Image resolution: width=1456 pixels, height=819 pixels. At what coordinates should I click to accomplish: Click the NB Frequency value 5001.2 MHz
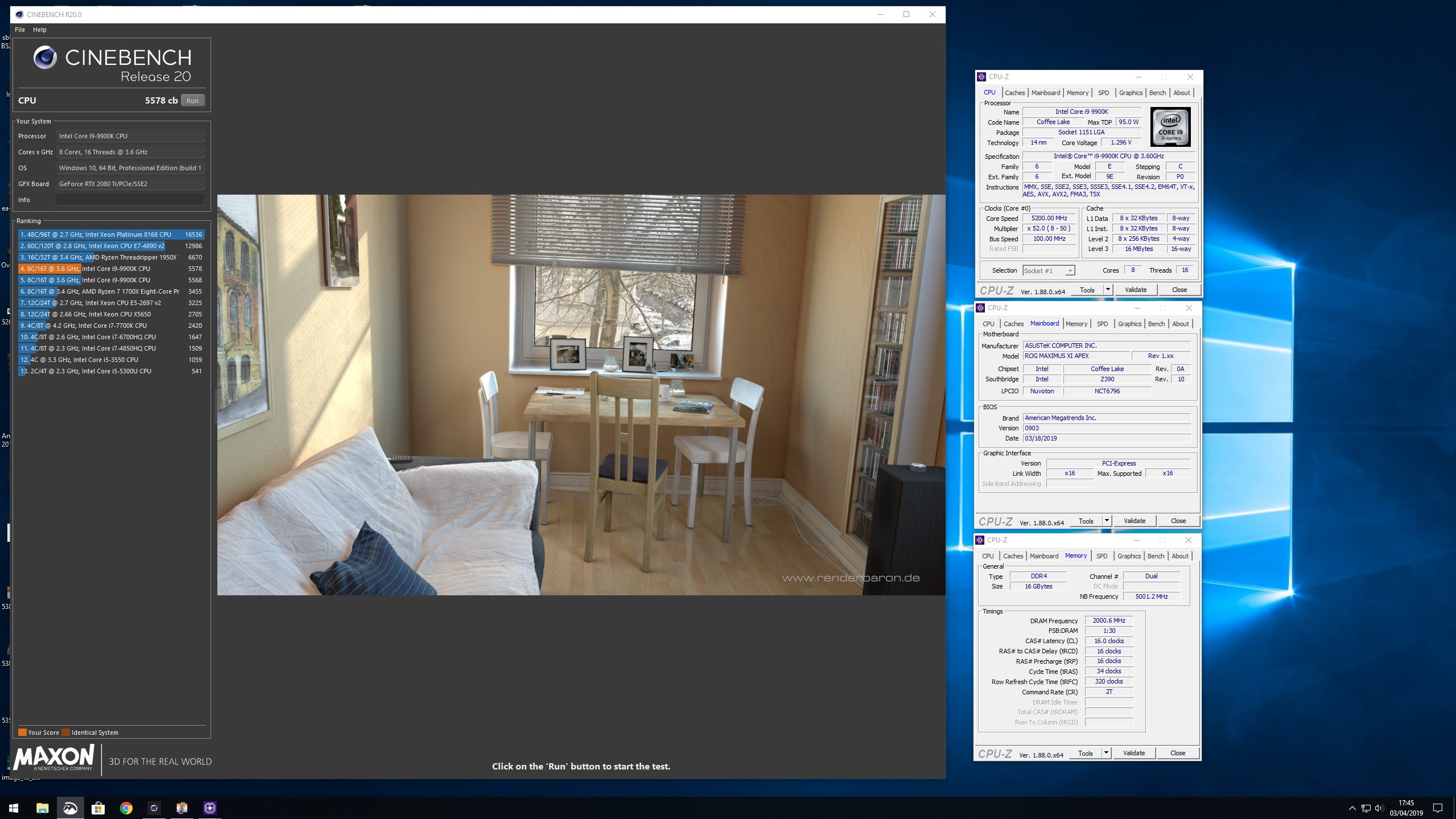(1151, 596)
